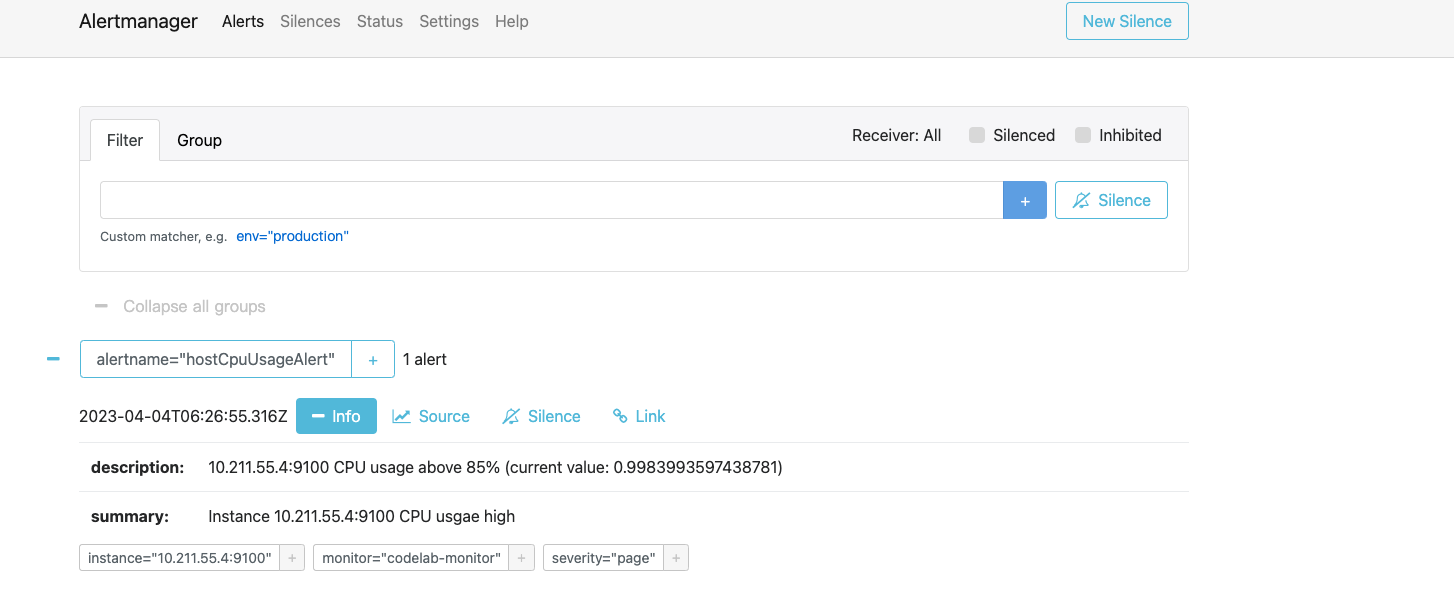Open the Silences page in navbar

pyautogui.click(x=310, y=21)
